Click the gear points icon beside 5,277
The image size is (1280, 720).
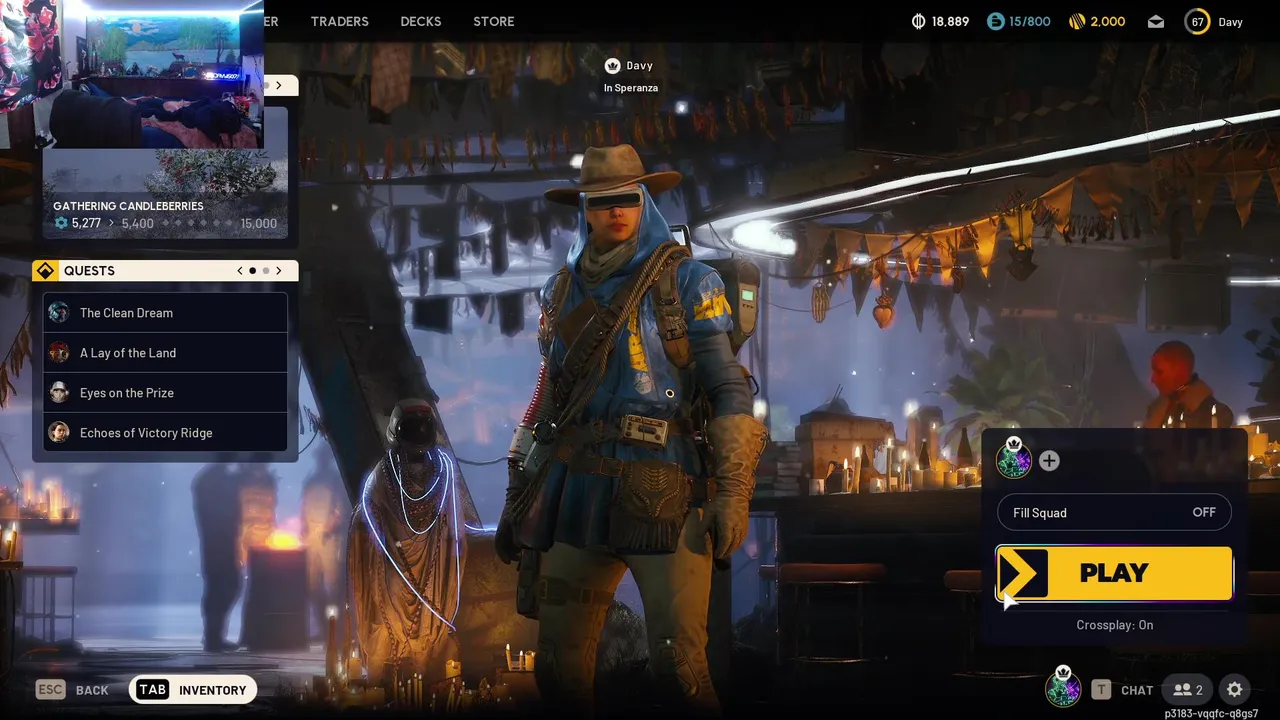pos(61,223)
